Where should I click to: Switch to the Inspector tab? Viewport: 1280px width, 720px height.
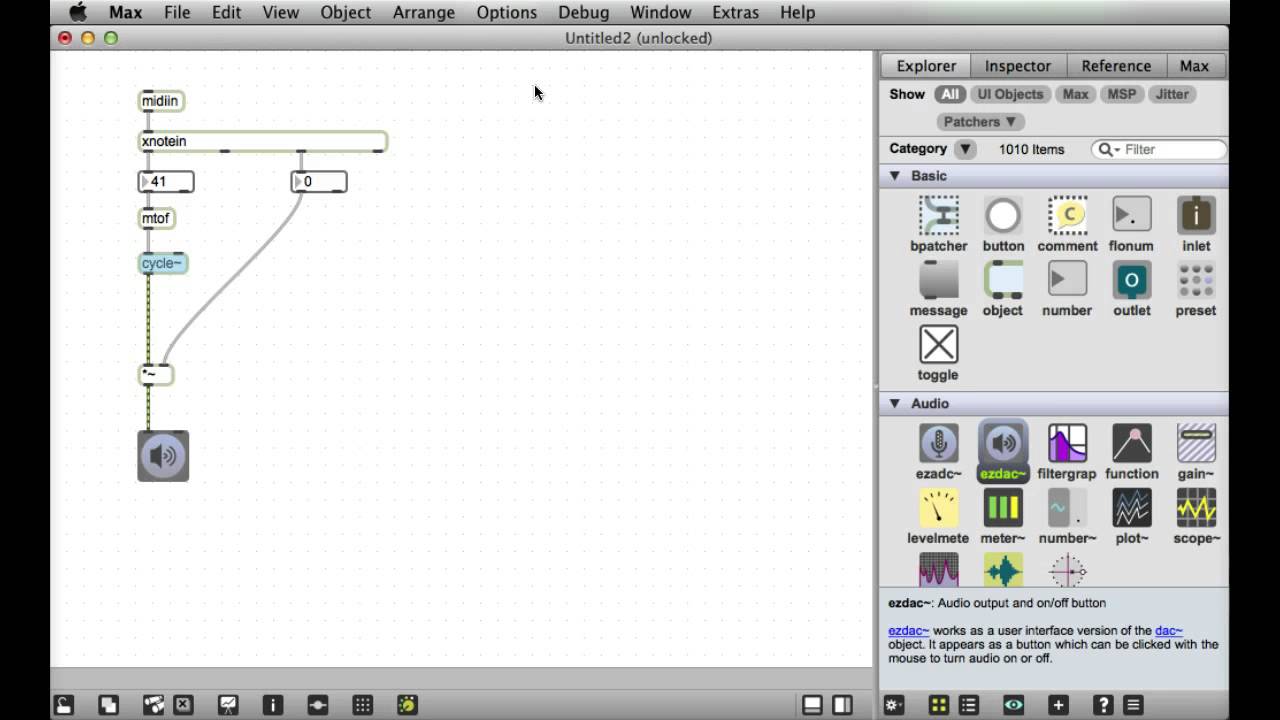(1017, 66)
